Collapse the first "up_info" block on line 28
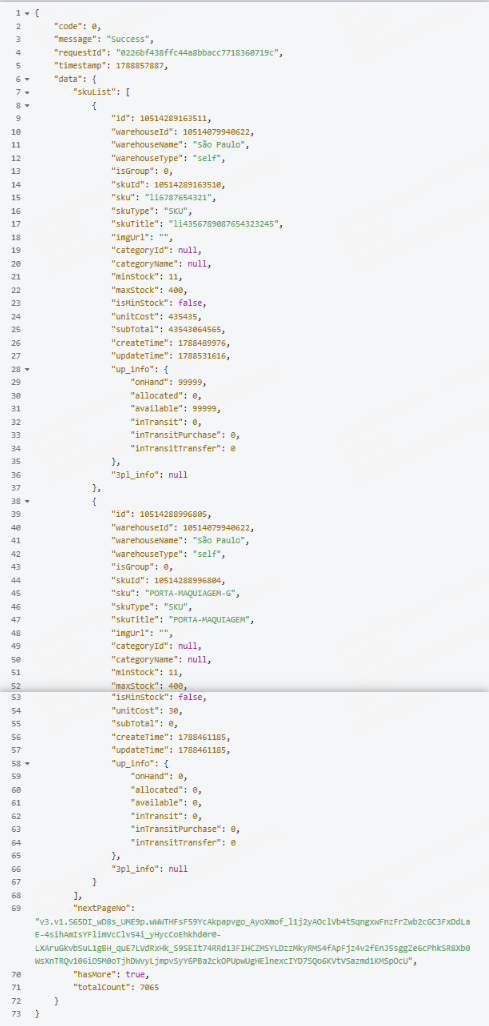Viewport: 489px width, 1026px height. pyautogui.click(x=27, y=369)
